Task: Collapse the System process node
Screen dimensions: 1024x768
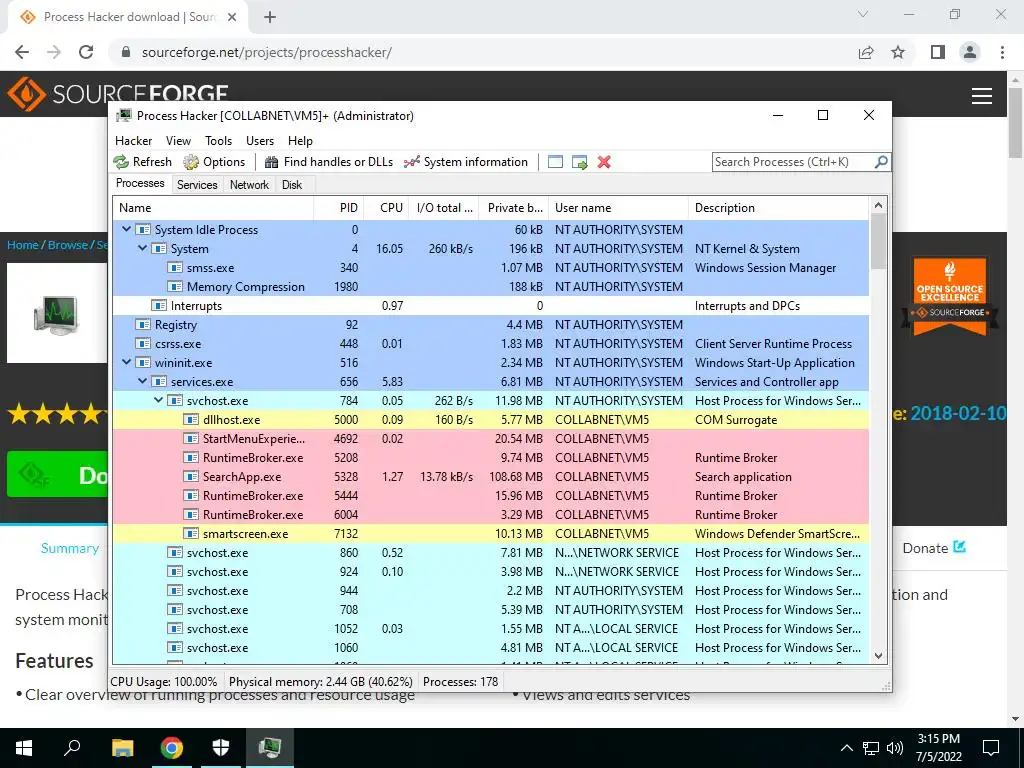Action: click(142, 248)
